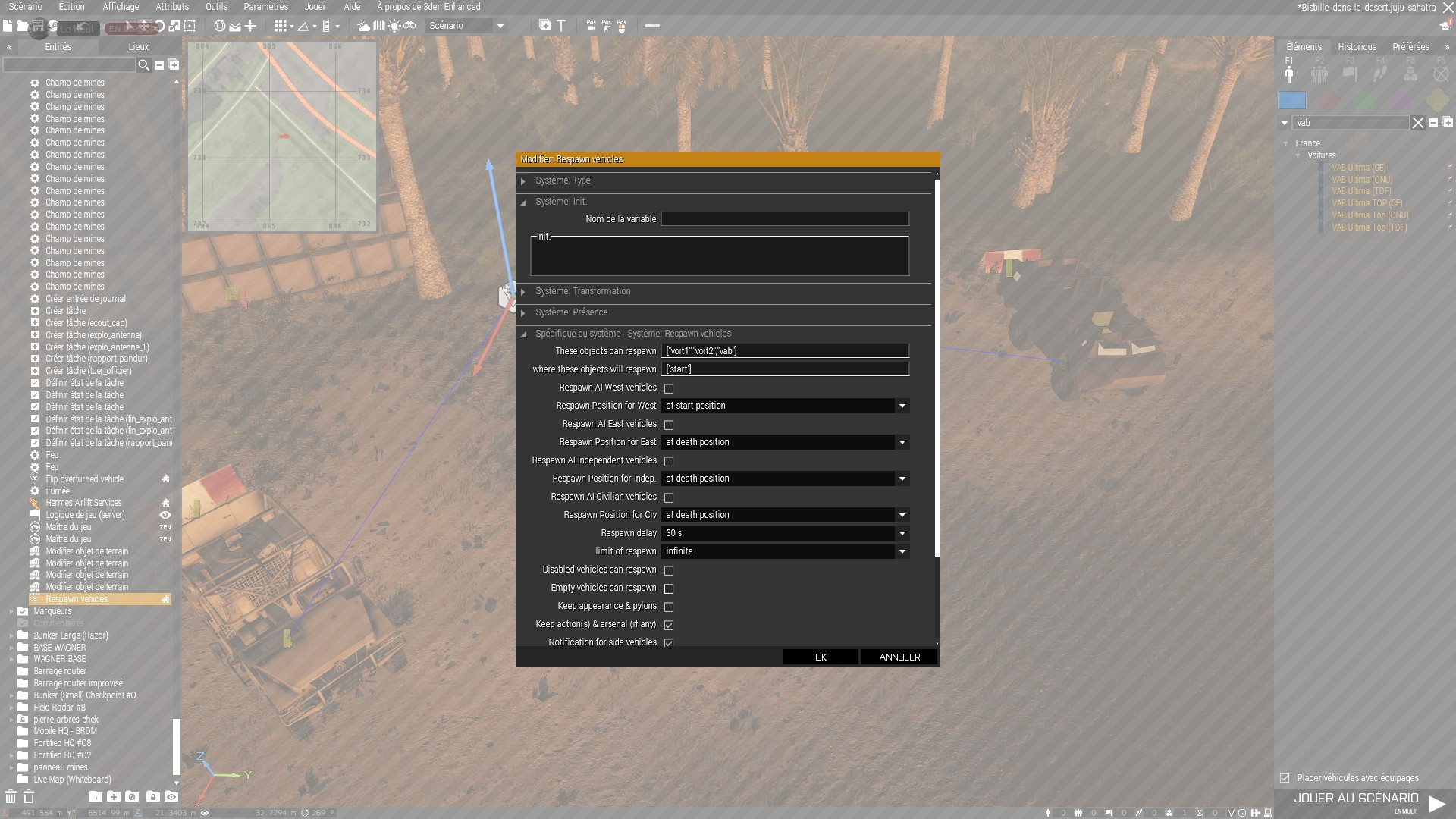Check Disabled vehicles can respawn
The image size is (1456, 819).
point(669,570)
